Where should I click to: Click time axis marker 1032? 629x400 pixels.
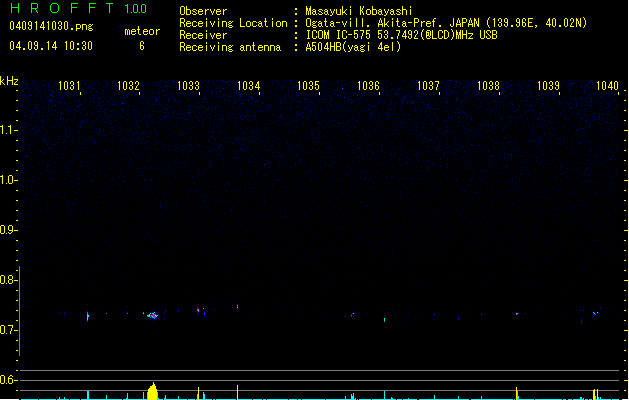128,86
